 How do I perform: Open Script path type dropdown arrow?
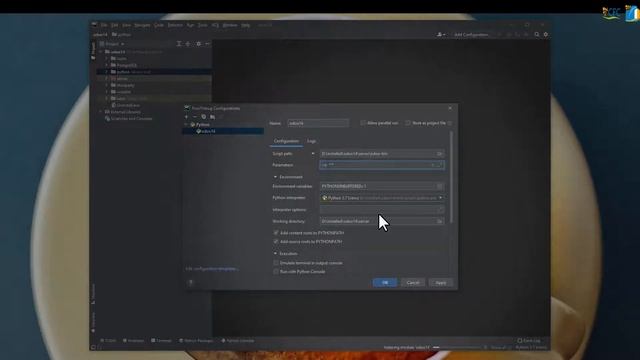point(313,154)
